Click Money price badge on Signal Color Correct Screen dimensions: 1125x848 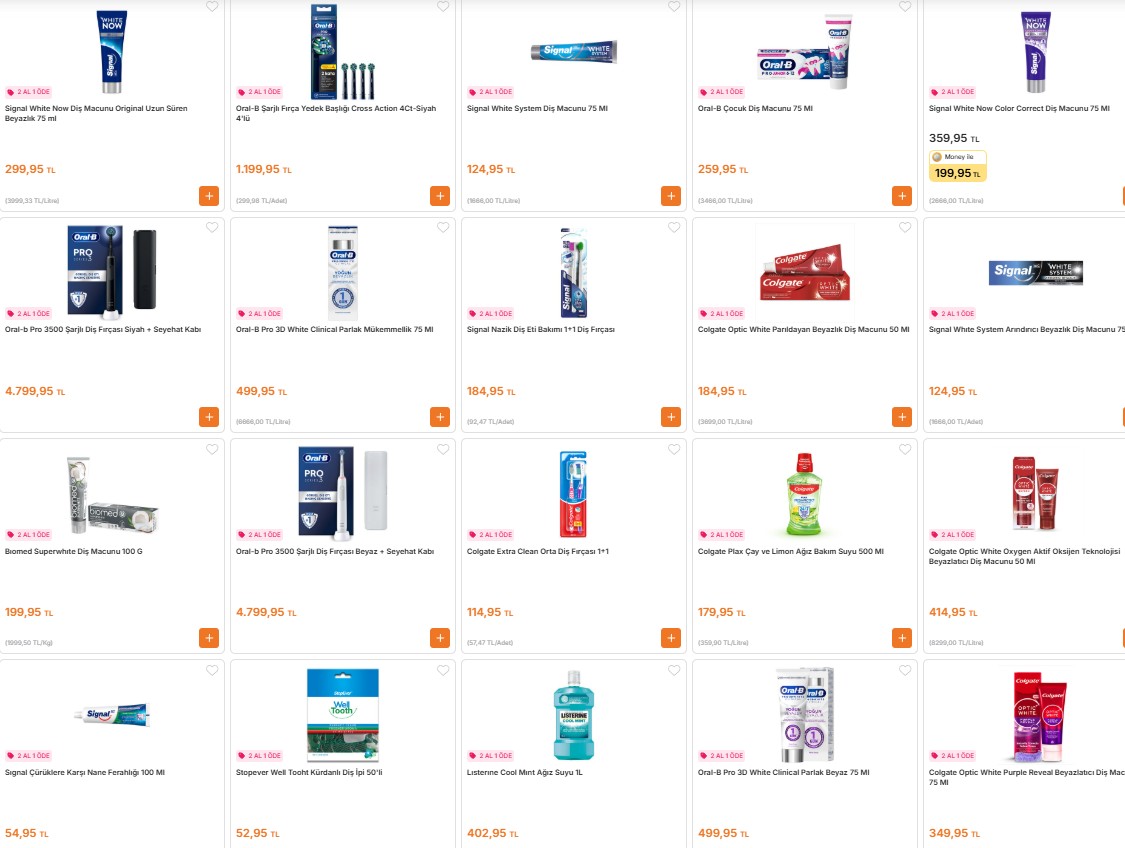[x=958, y=166]
